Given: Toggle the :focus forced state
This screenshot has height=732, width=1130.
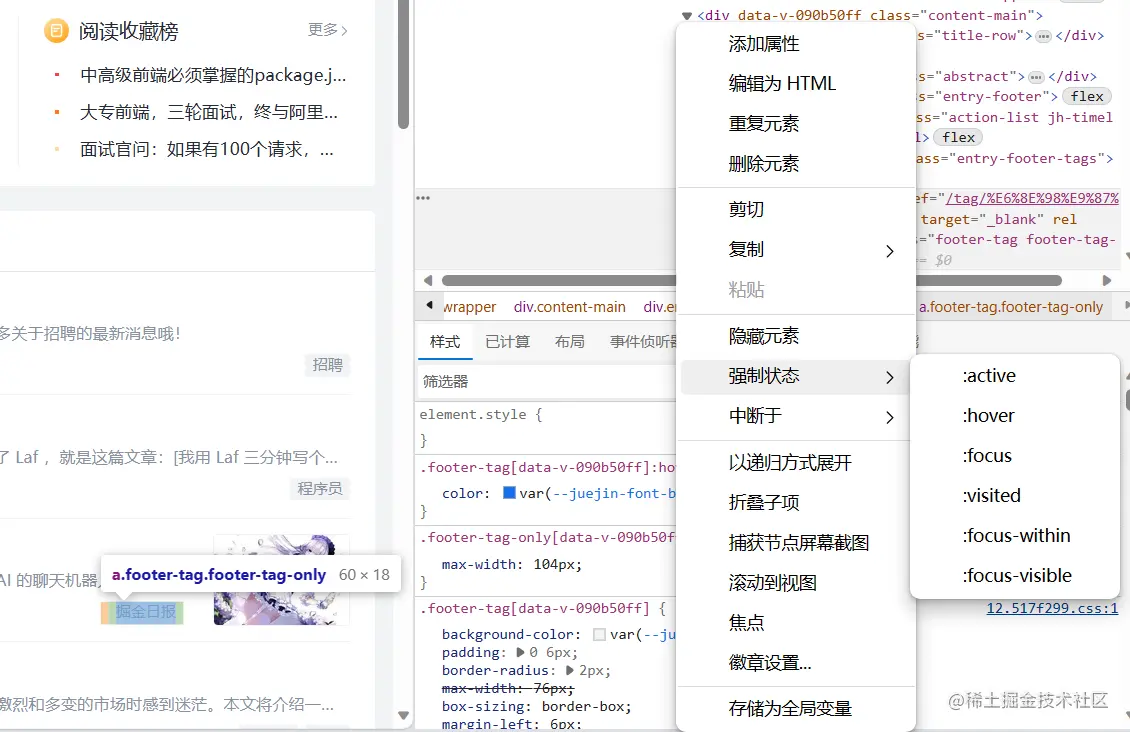Looking at the screenshot, I should pos(987,456).
